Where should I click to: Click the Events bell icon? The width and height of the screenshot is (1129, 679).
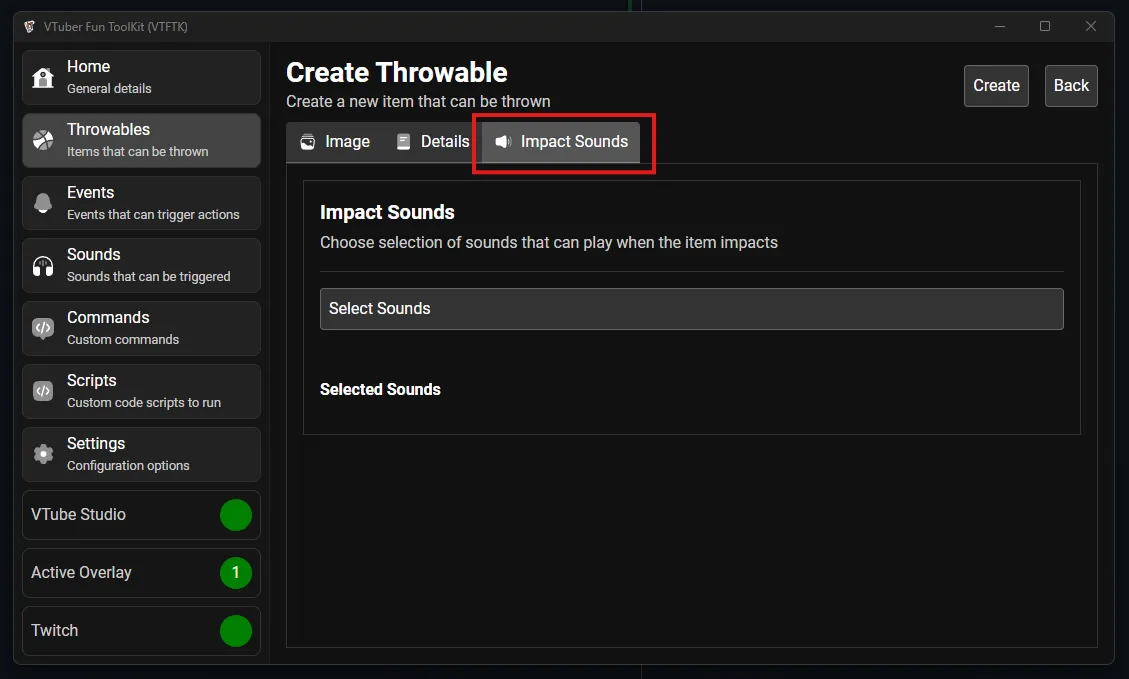point(44,202)
